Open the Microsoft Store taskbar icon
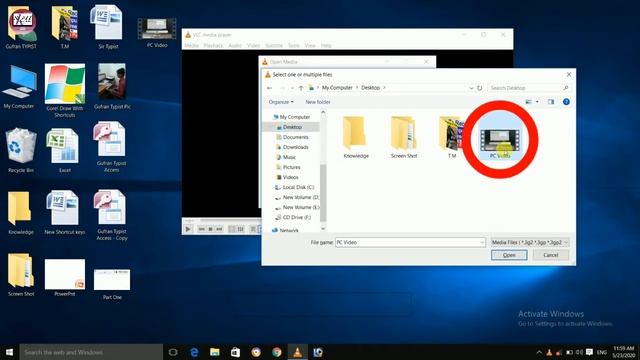640x360 pixels. click(236, 352)
